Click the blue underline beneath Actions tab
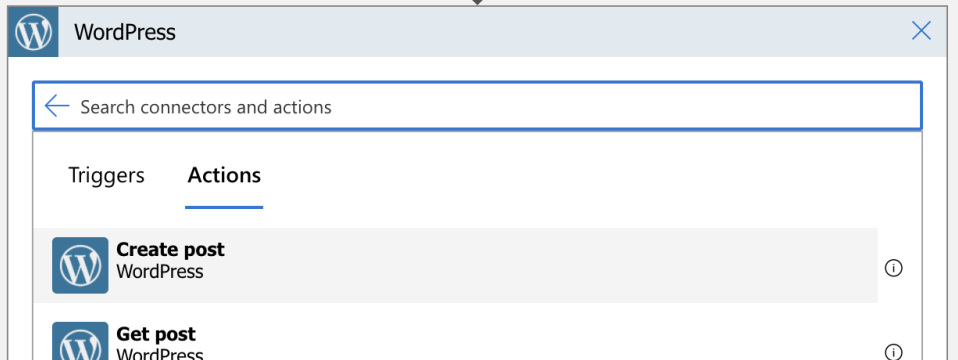The width and height of the screenshot is (958, 360). tap(224, 207)
